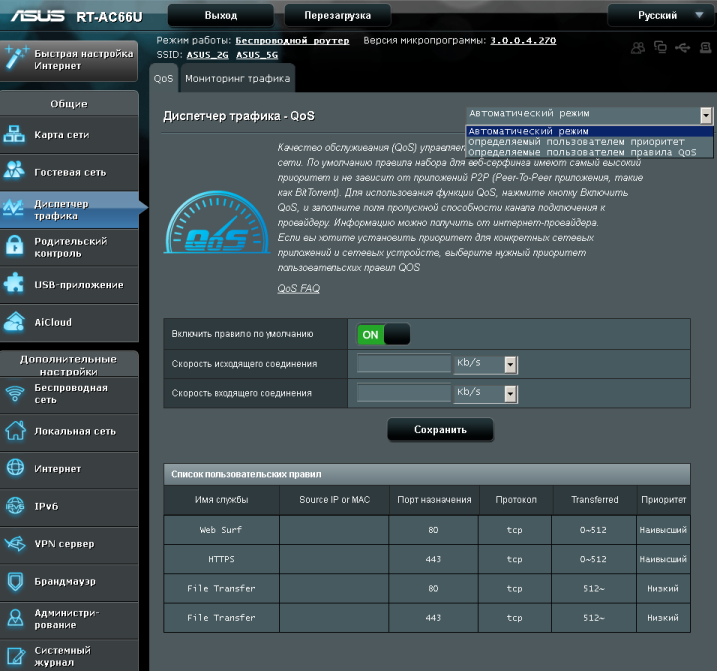Click the Приоритет column header
717x671 pixels.
[663, 500]
